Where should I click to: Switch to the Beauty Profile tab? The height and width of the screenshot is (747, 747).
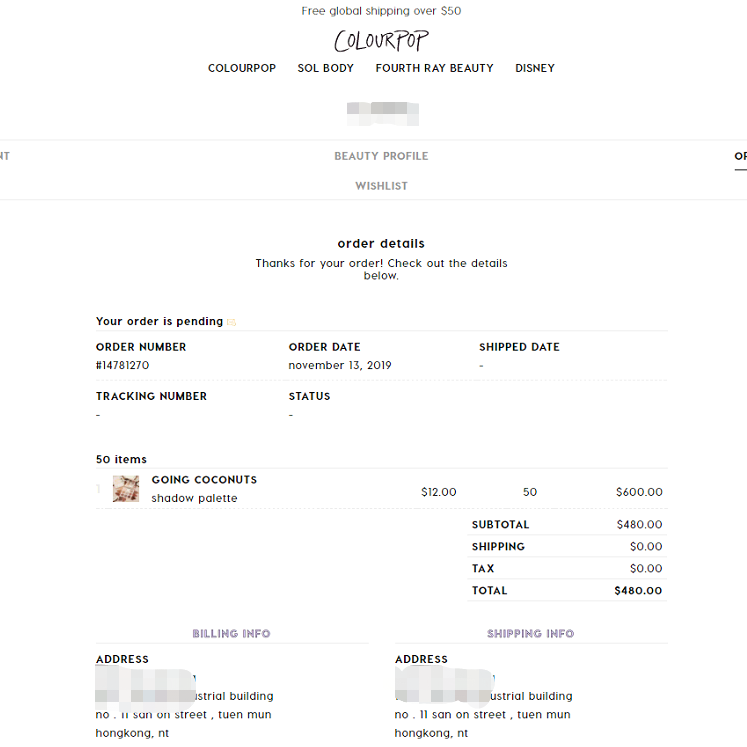(381, 156)
